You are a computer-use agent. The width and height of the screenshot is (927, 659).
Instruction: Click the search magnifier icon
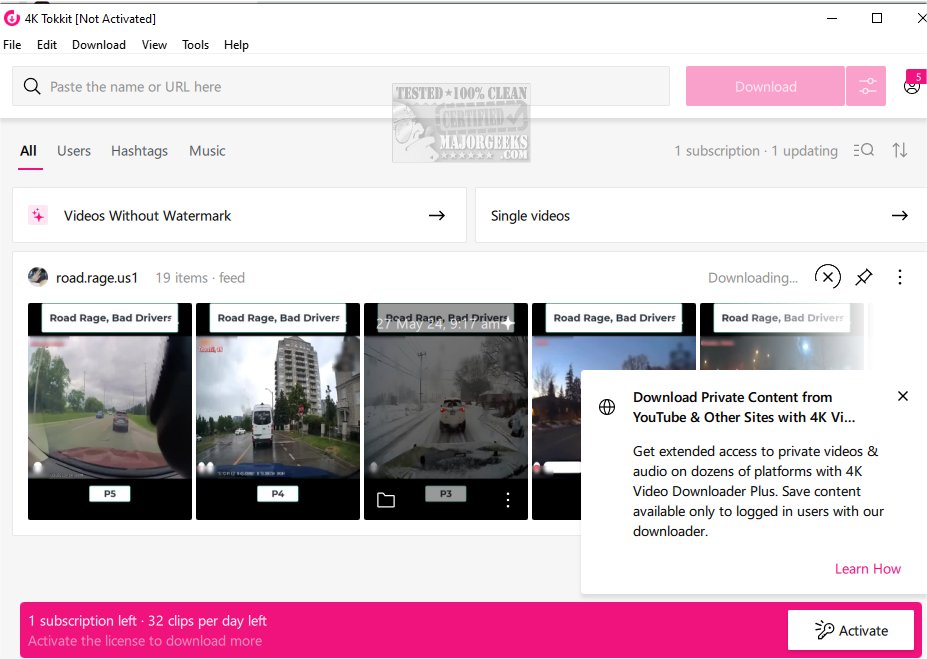[32, 86]
